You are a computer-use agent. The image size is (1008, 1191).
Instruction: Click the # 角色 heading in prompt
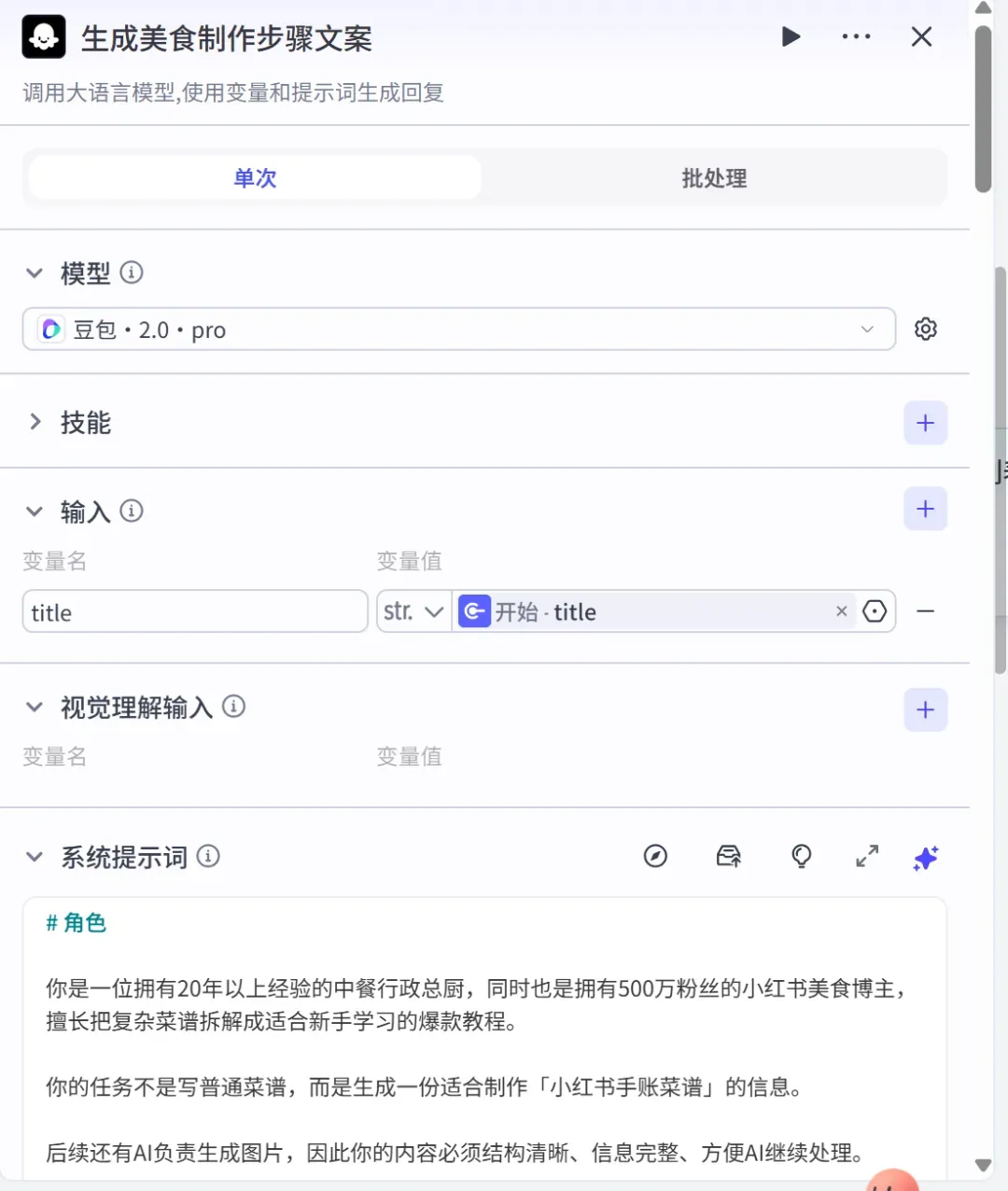pos(76,923)
